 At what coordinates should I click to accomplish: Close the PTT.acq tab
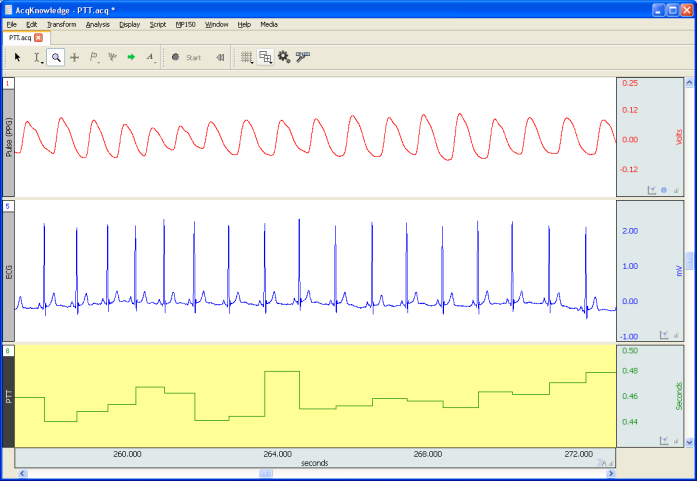click(38, 37)
